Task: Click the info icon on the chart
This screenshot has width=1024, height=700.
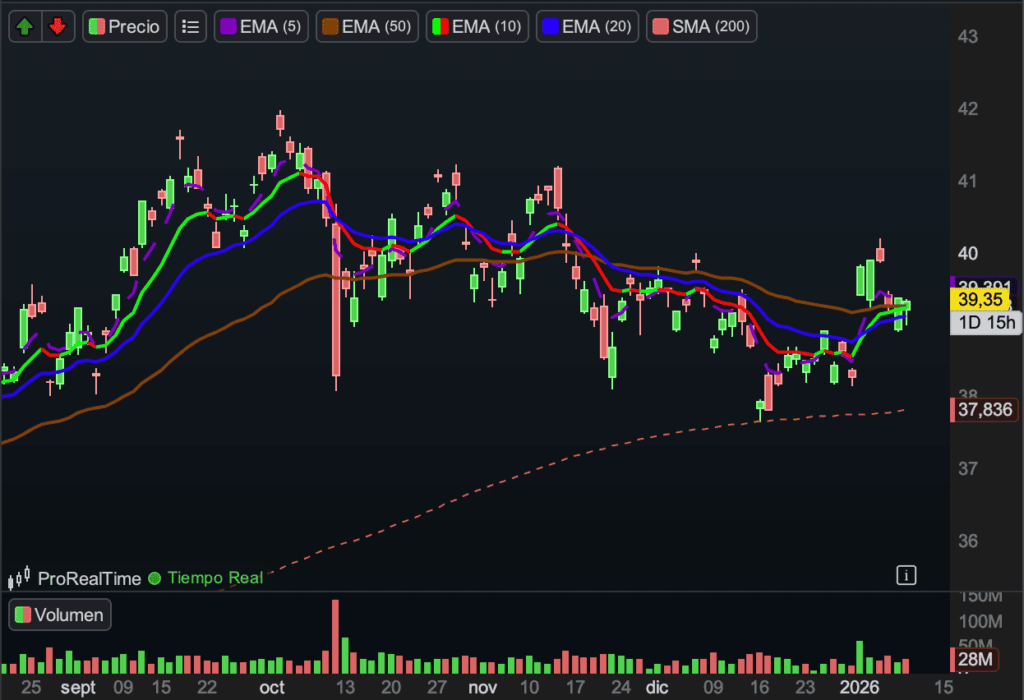Action: point(906,574)
